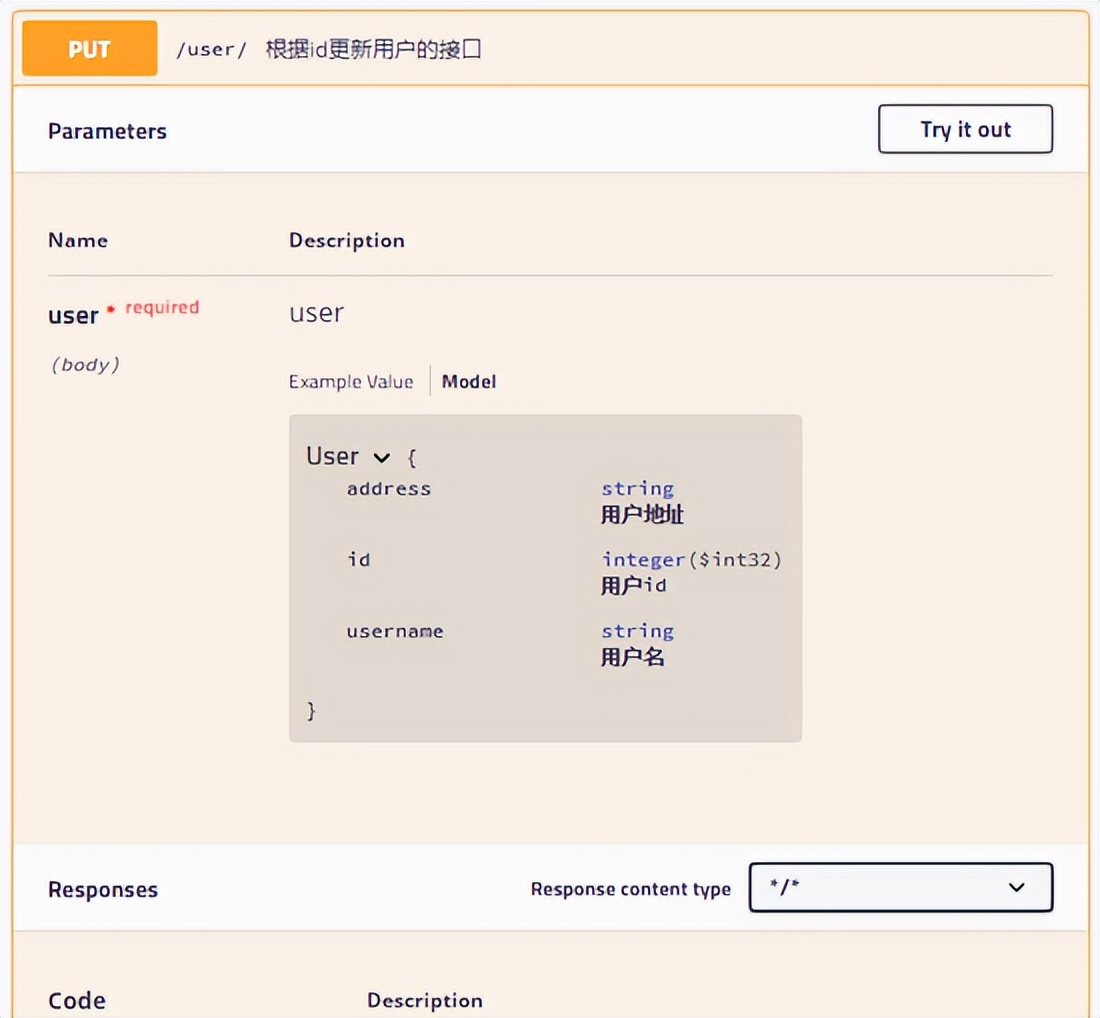Click the chevron icon in the content type selector
The image size is (1100, 1018).
click(x=1017, y=888)
